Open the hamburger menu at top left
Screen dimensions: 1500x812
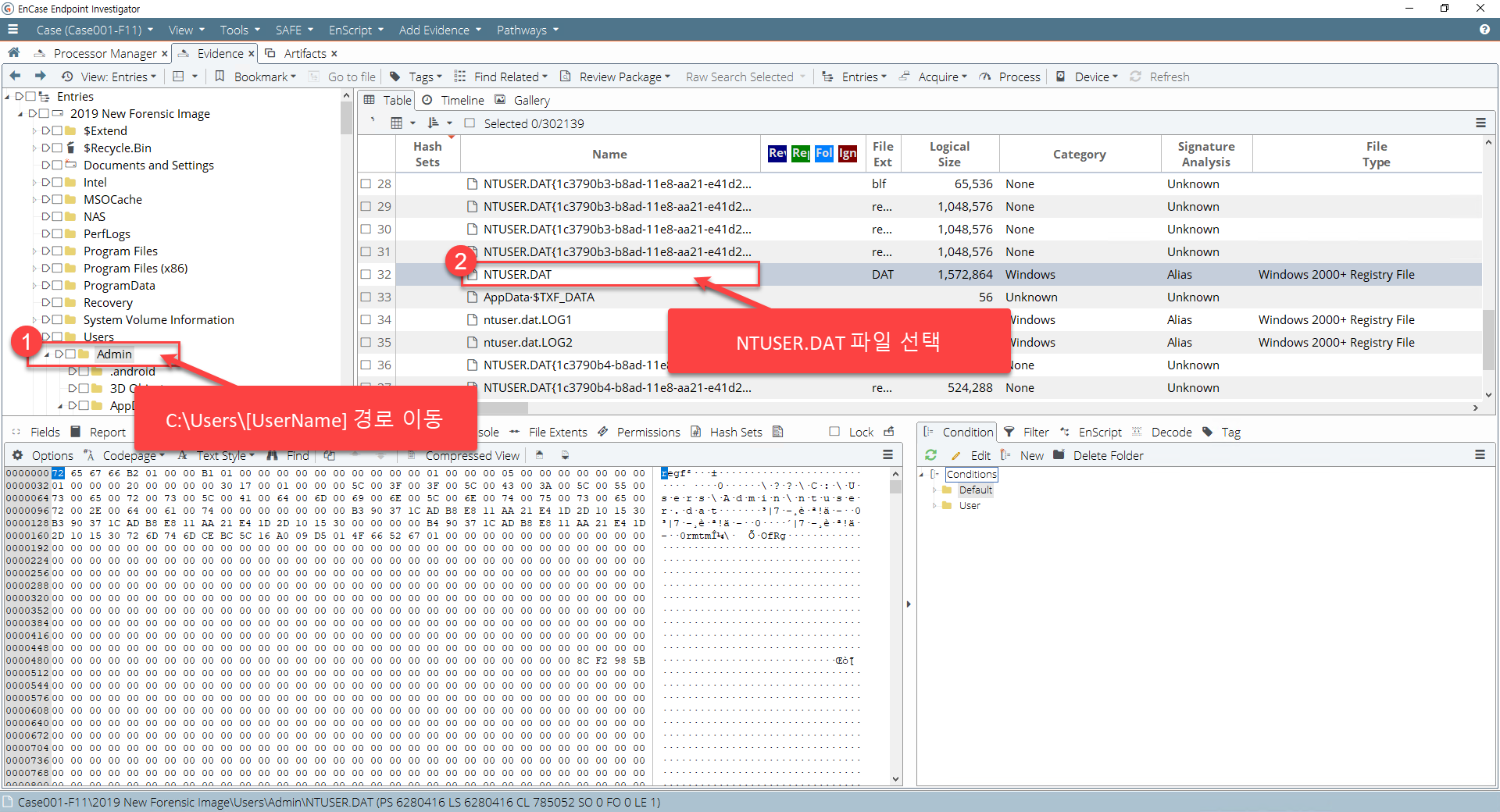point(12,30)
